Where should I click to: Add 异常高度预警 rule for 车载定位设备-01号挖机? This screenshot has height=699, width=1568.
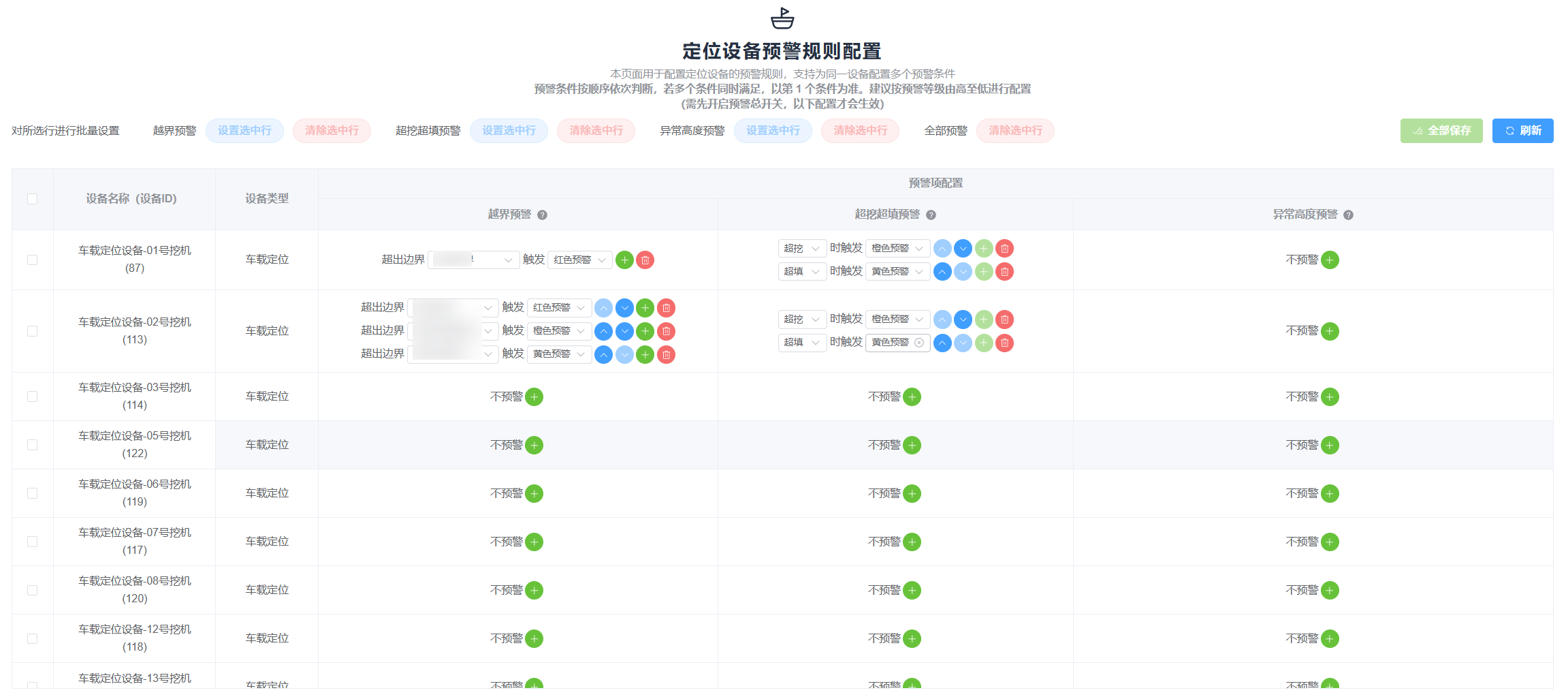1330,260
